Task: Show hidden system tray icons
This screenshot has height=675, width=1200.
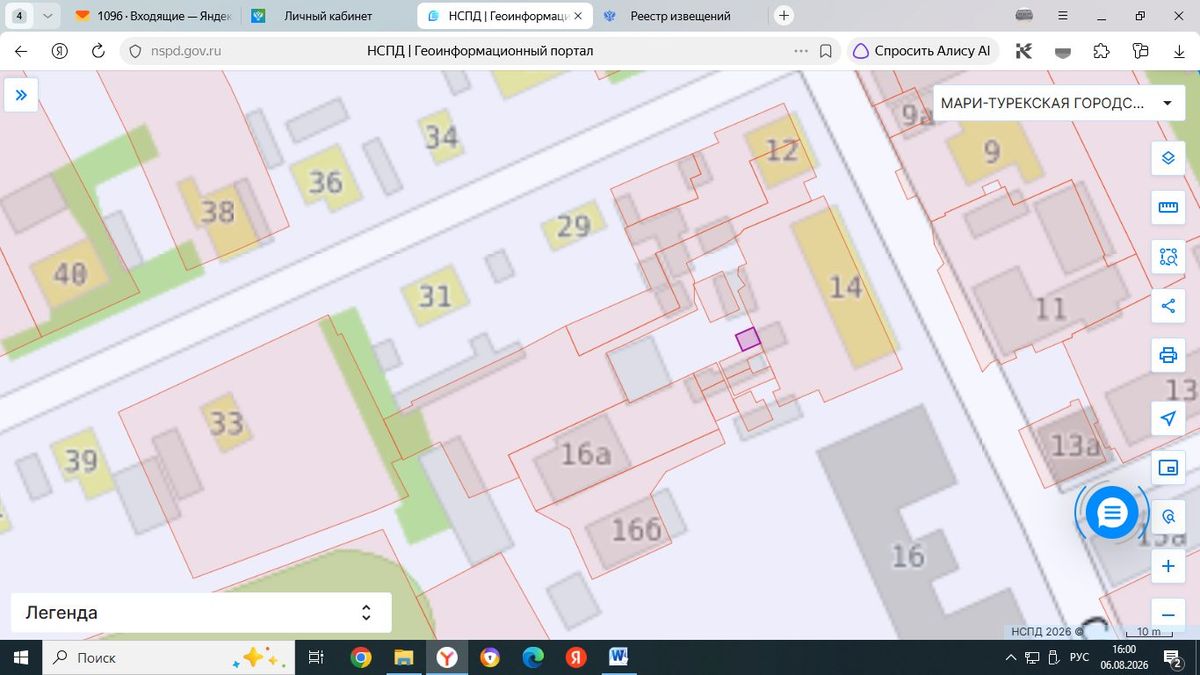Action: click(1010, 658)
